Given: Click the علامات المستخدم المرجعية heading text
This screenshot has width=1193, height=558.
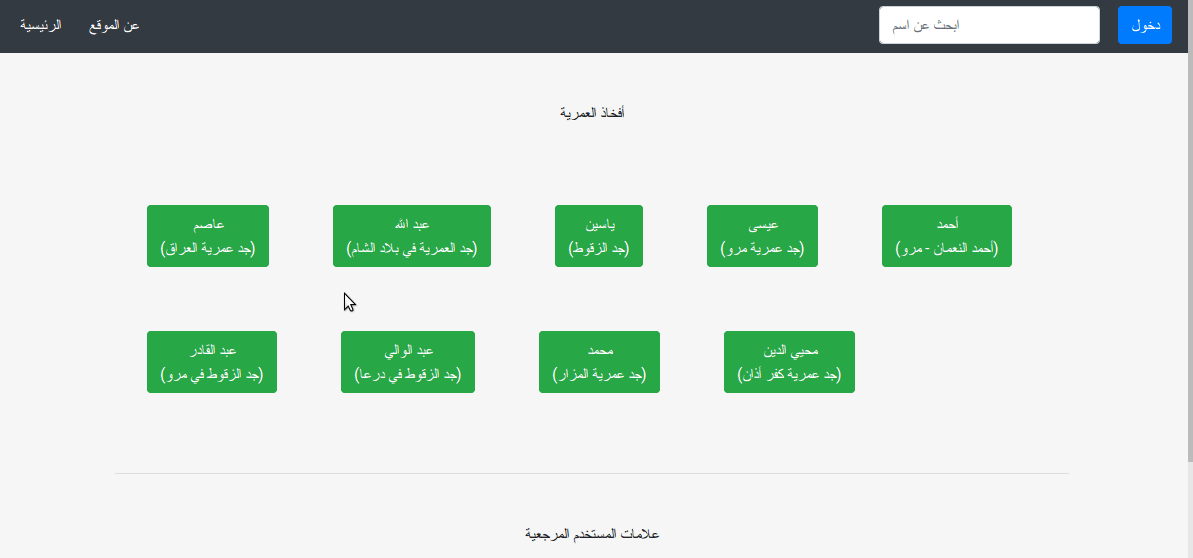Looking at the screenshot, I should pos(592,534).
